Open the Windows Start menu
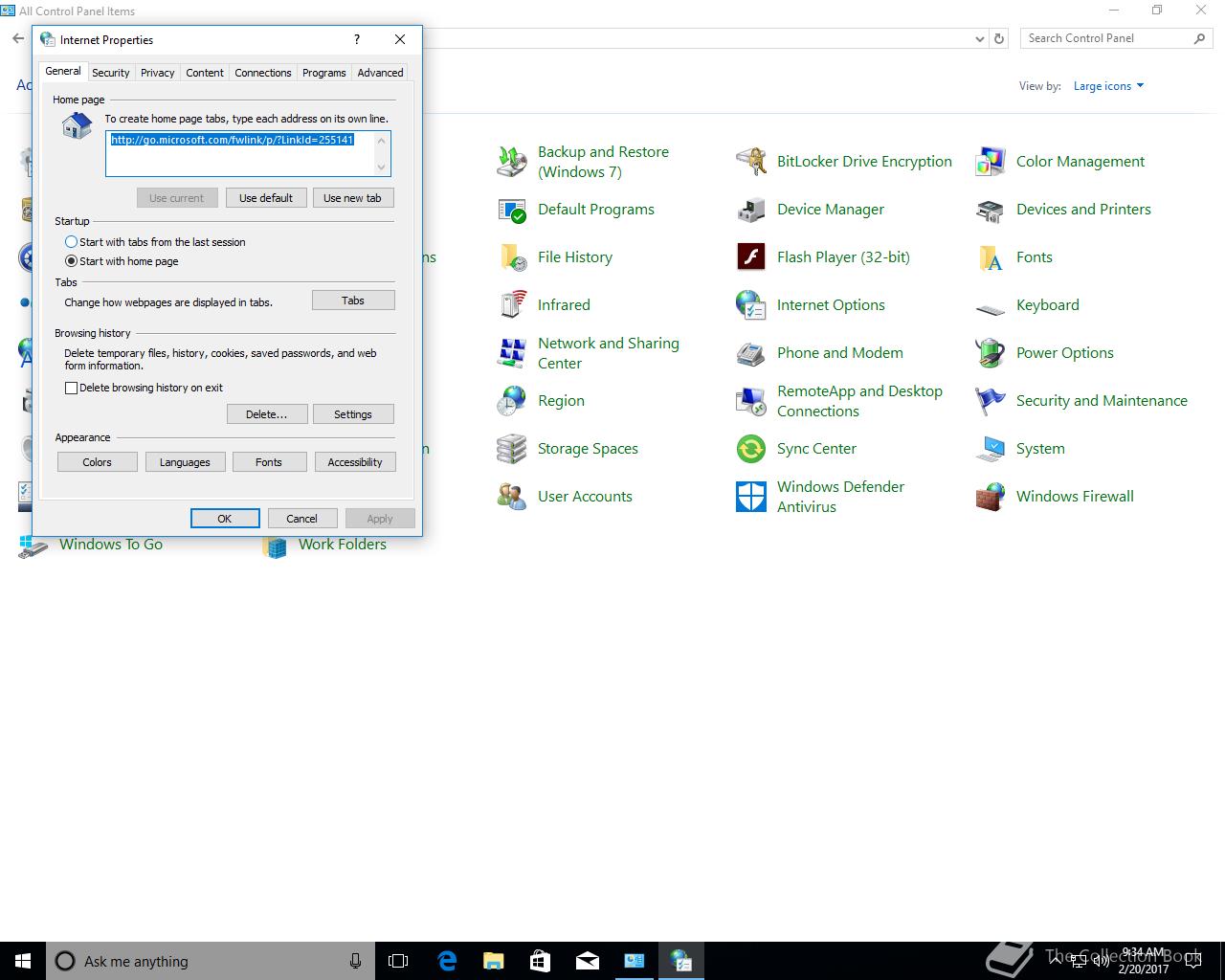The height and width of the screenshot is (980, 1225). point(23,961)
